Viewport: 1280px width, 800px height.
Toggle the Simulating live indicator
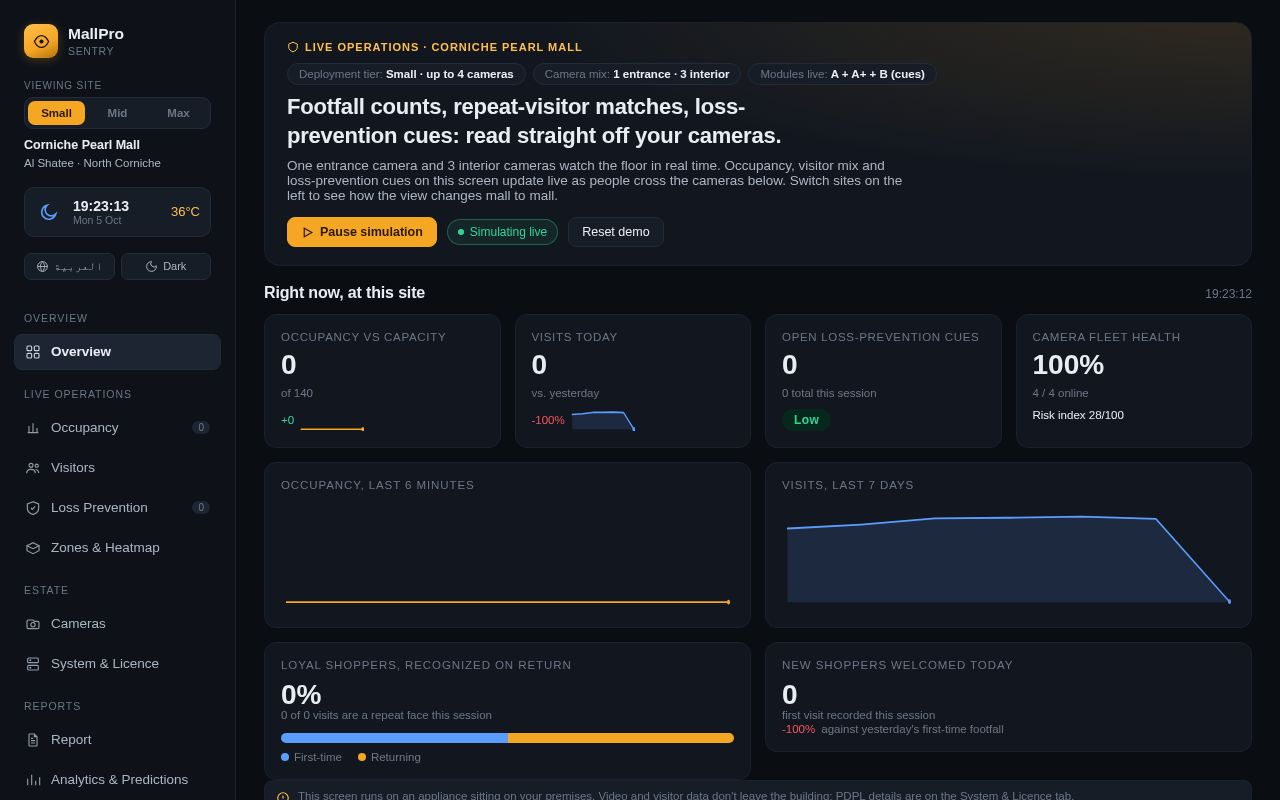pyautogui.click(x=502, y=232)
